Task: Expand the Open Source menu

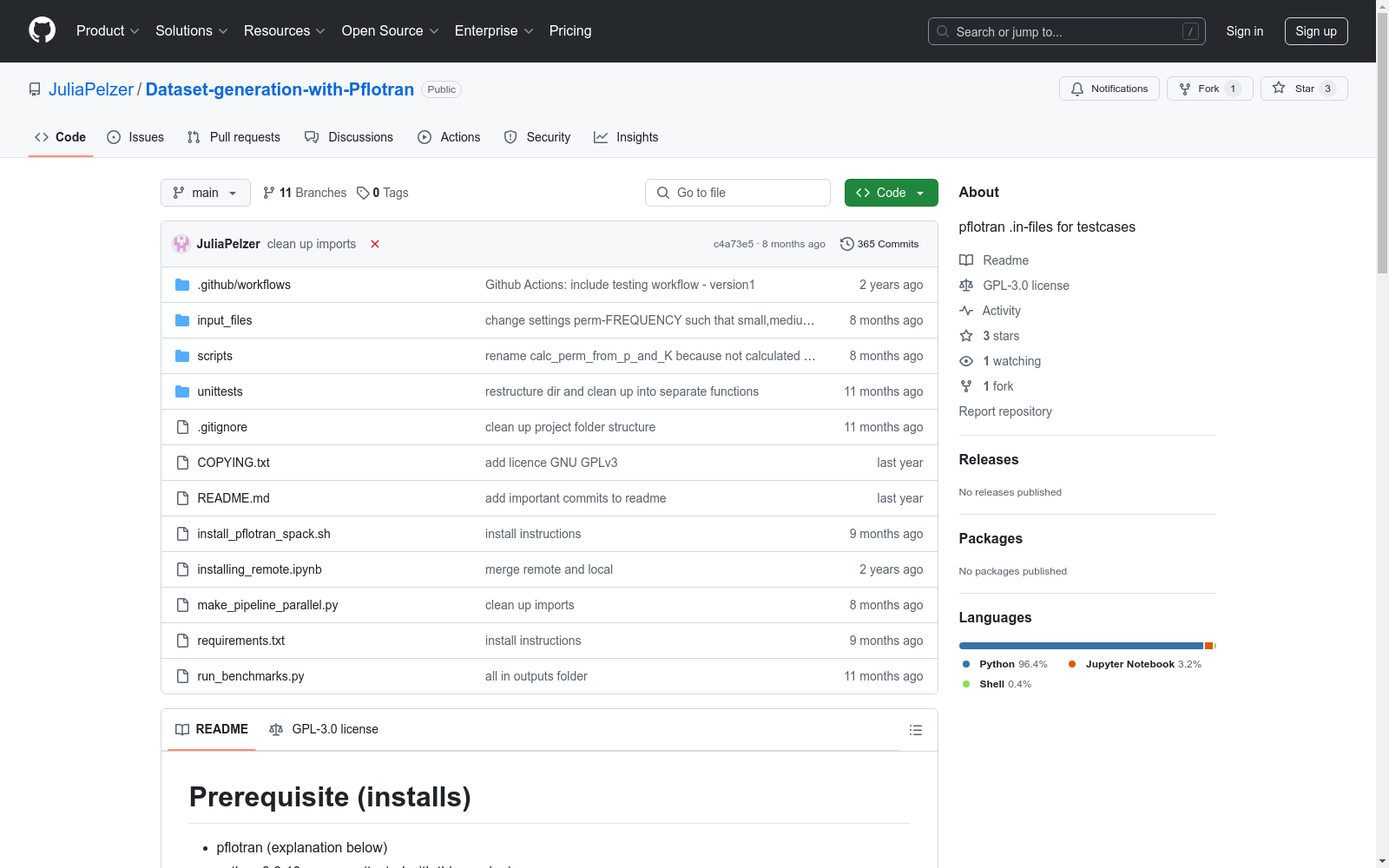Action: point(391,31)
